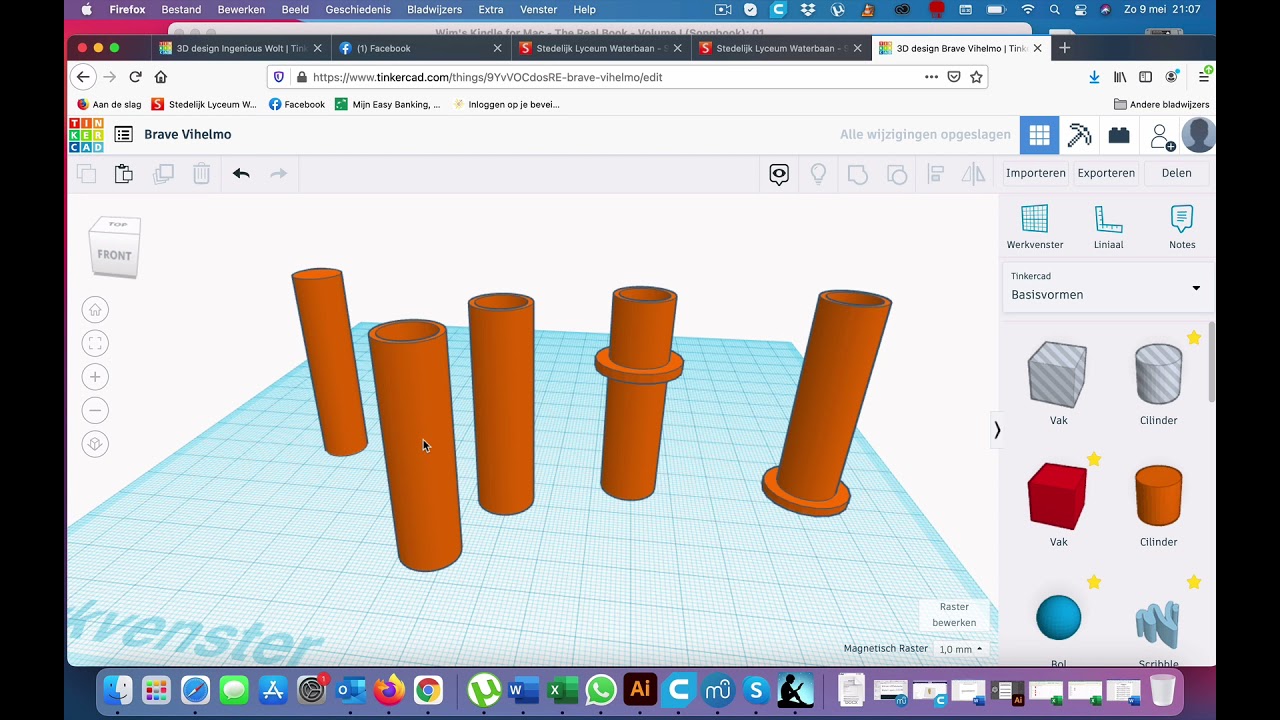The image size is (1280, 720).
Task: Toggle the view-all eye icon
Action: [x=779, y=175]
